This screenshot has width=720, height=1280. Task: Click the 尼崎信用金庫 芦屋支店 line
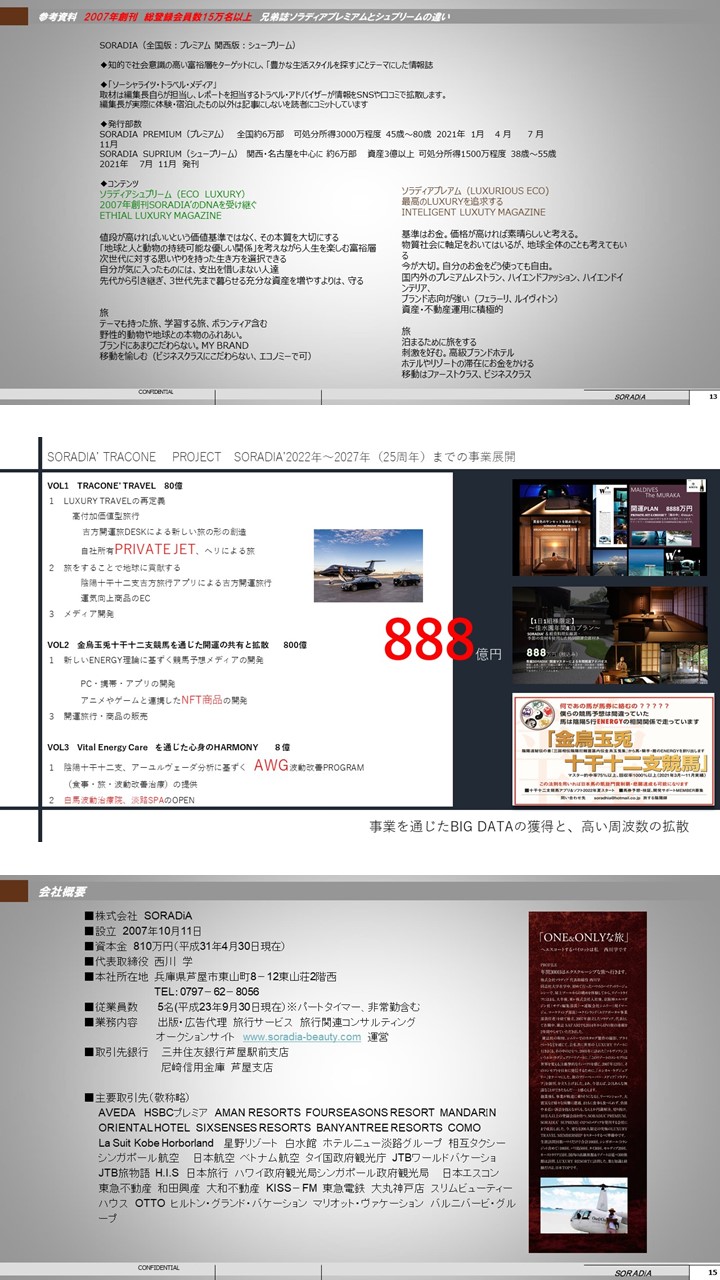click(219, 1068)
